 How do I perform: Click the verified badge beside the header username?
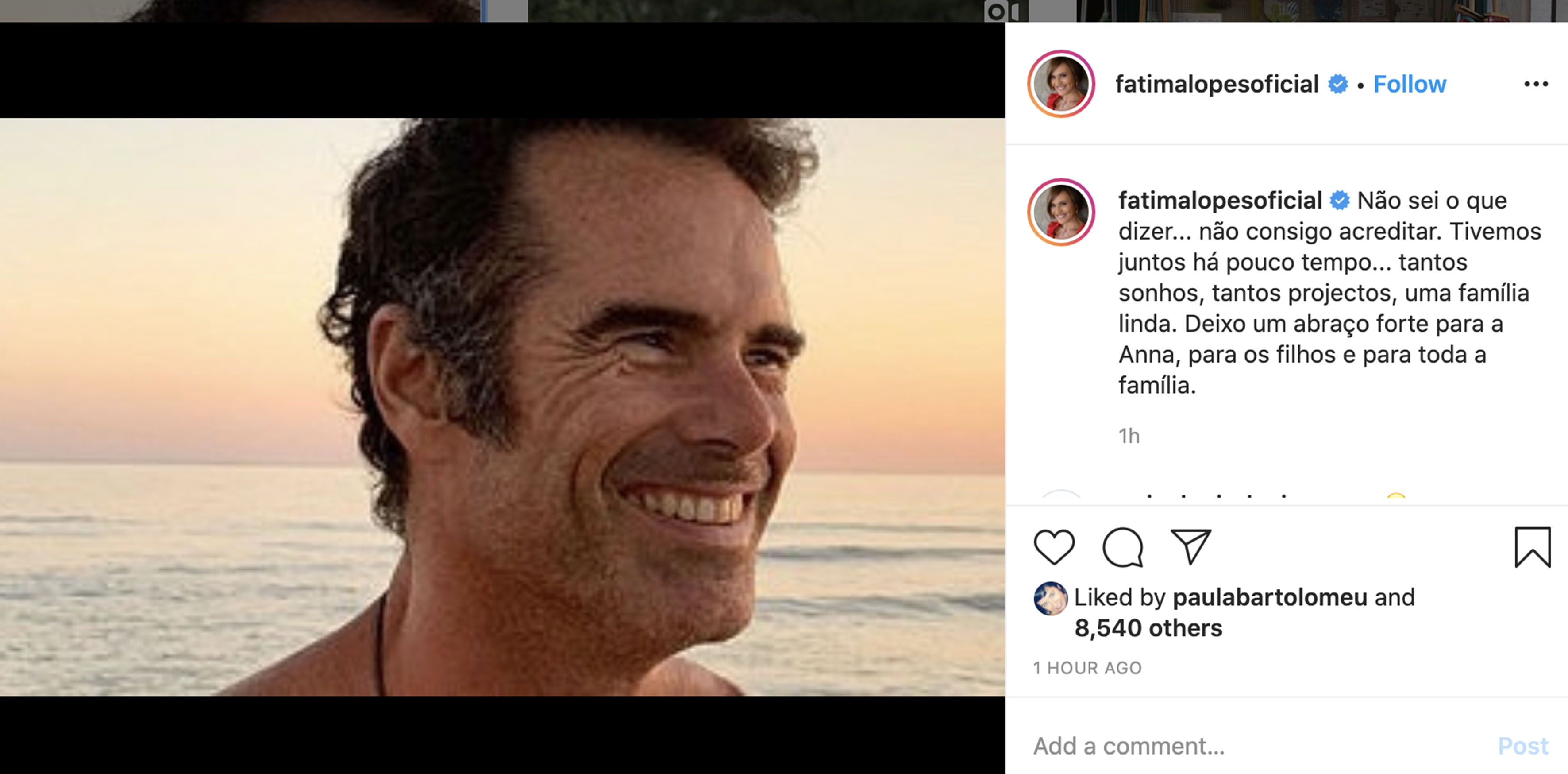pyautogui.click(x=1337, y=84)
